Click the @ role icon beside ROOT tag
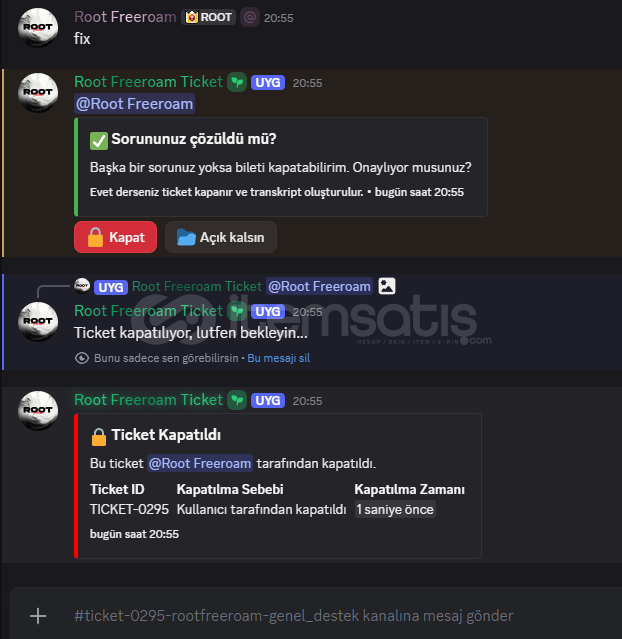Image resolution: width=622 pixels, height=639 pixels. click(x=250, y=18)
